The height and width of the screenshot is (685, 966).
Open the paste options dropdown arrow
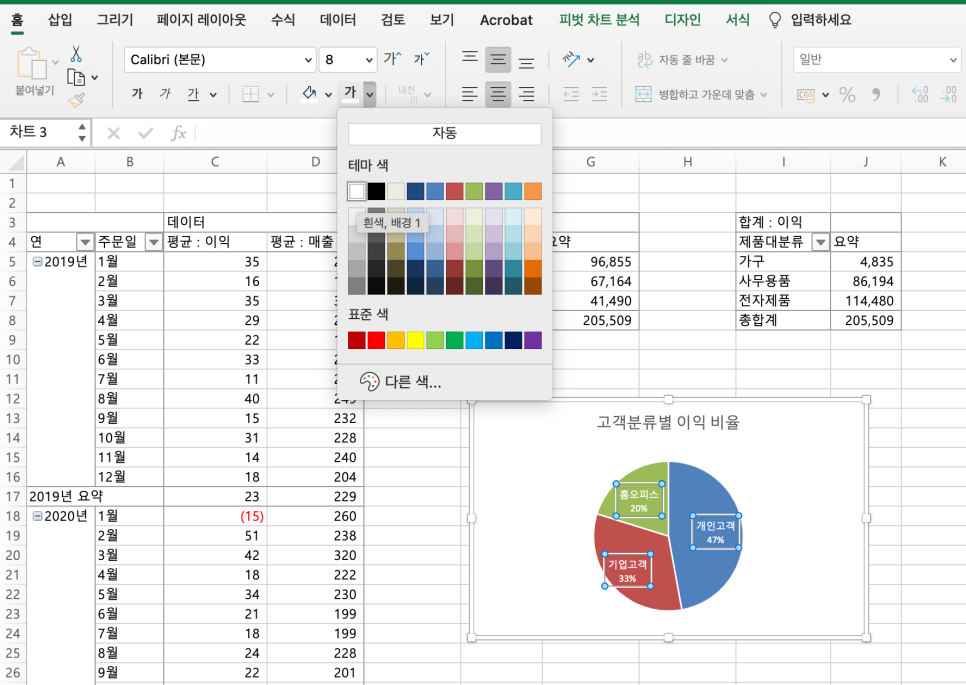pos(55,62)
